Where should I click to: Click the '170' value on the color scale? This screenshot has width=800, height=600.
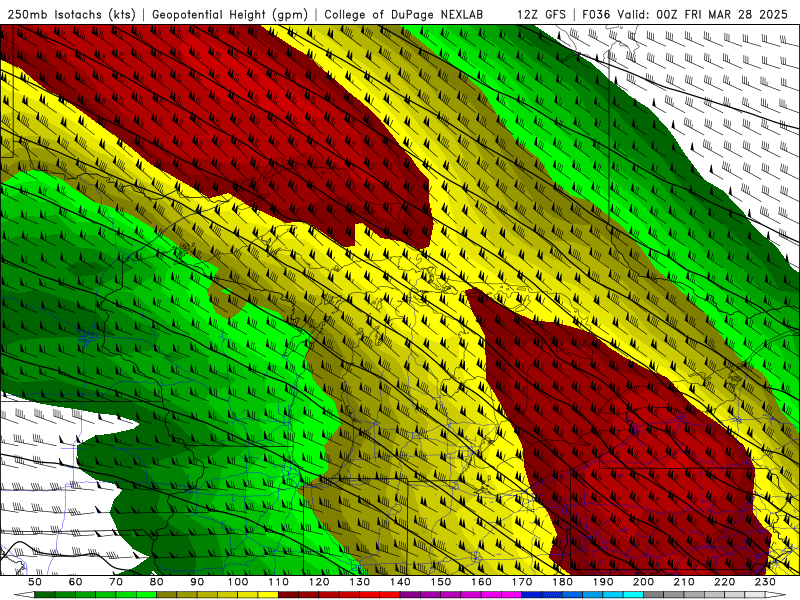(522, 582)
